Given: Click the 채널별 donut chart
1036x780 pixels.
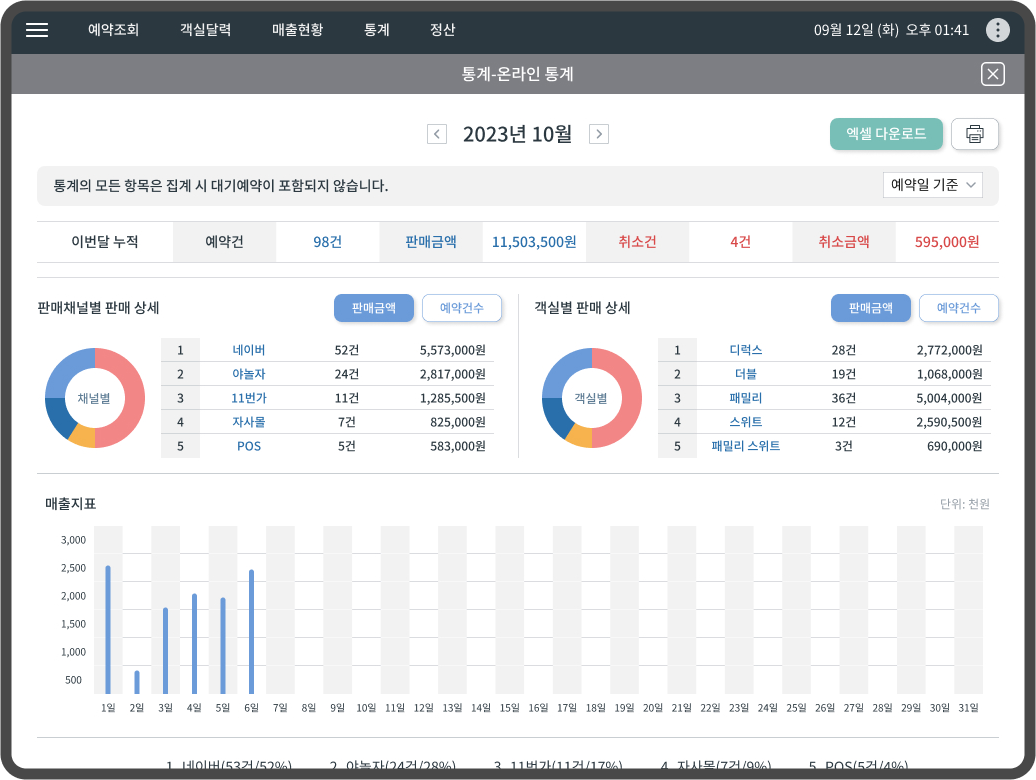Looking at the screenshot, I should pos(94,398).
